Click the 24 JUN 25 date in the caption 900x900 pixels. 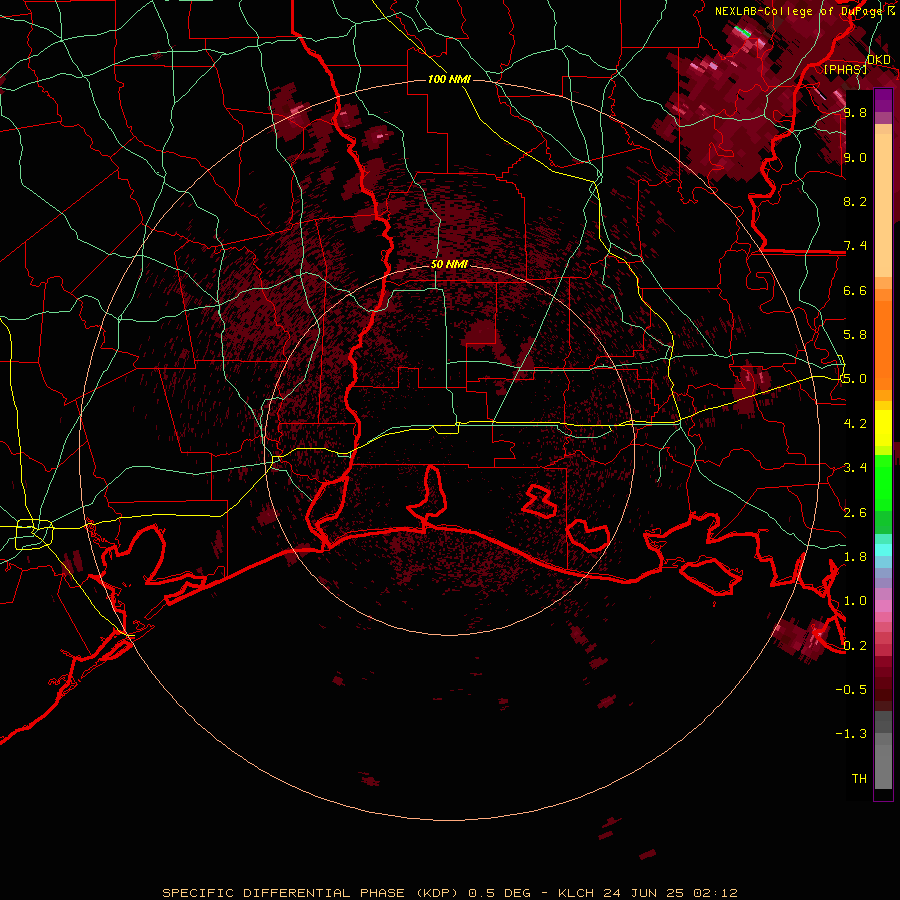coord(645,893)
